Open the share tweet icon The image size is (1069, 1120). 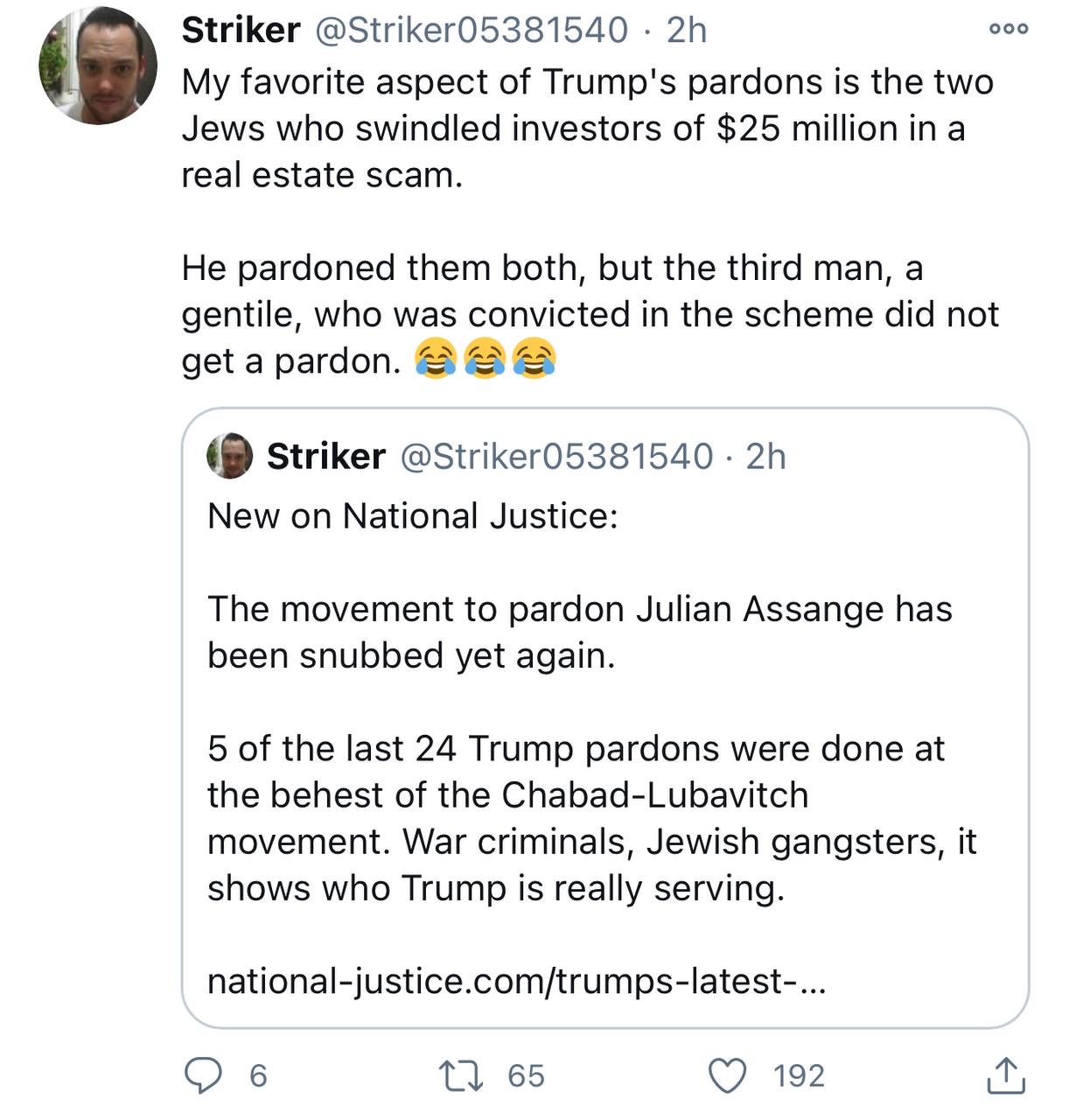coord(1005,1075)
